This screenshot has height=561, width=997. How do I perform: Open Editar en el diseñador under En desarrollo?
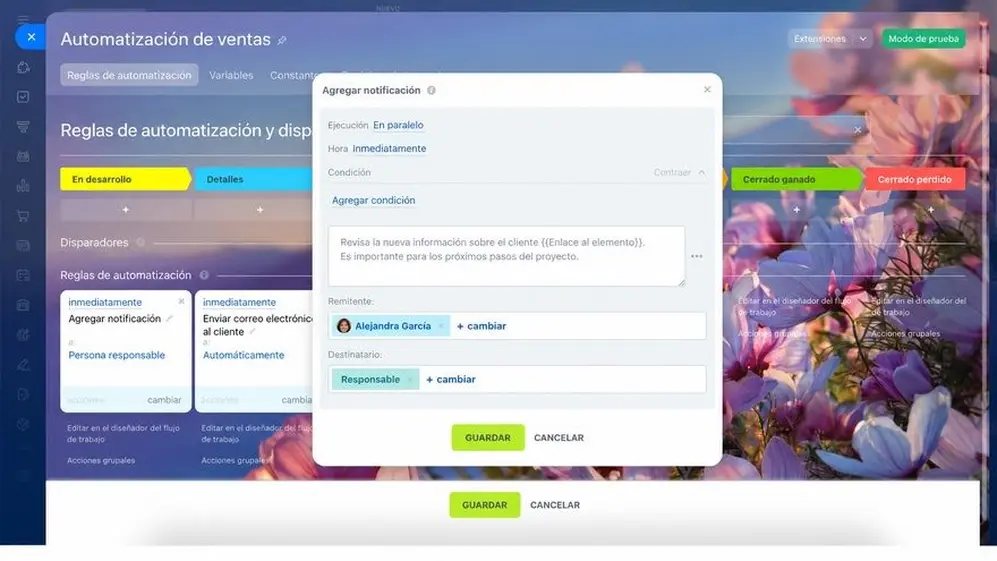(x=123, y=434)
